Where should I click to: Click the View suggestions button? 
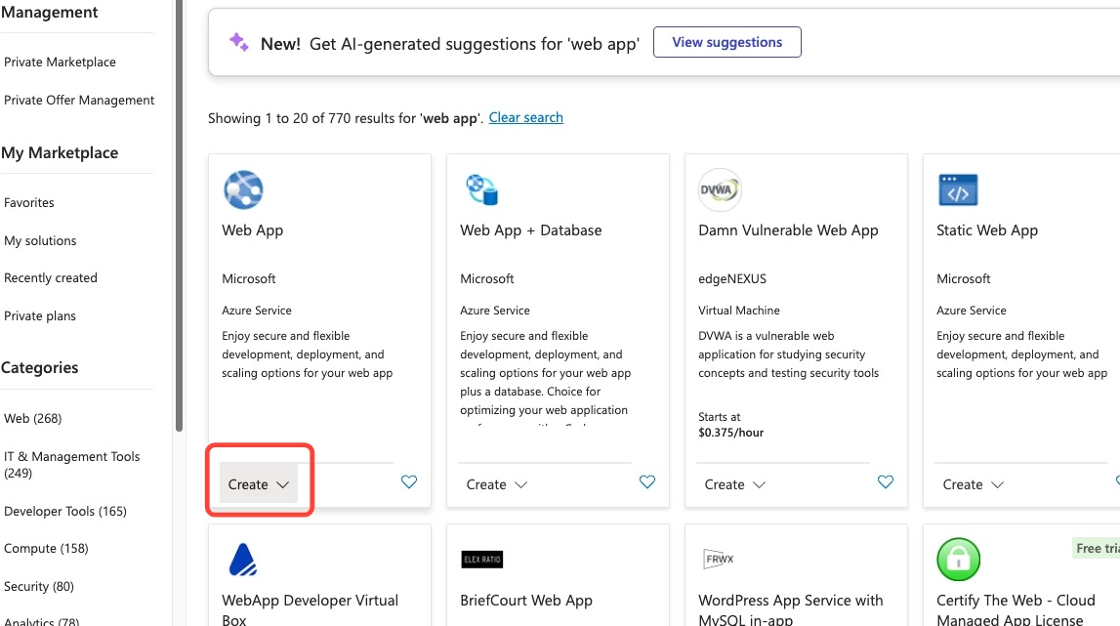[x=727, y=42]
